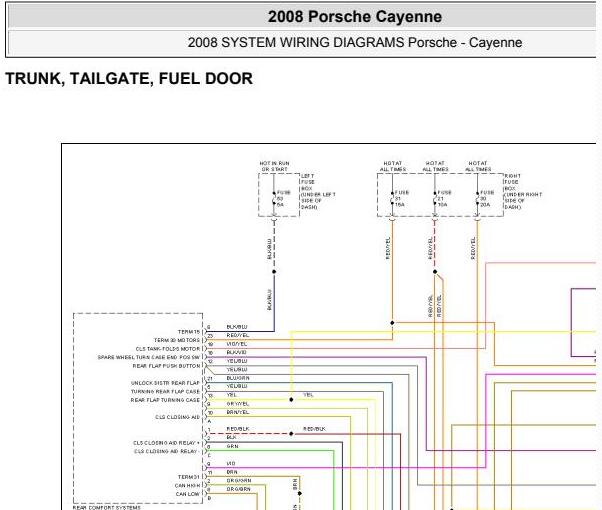The image size is (602, 510).
Task: Click the "CAN HIGH" pin label
Action: [x=187, y=485]
